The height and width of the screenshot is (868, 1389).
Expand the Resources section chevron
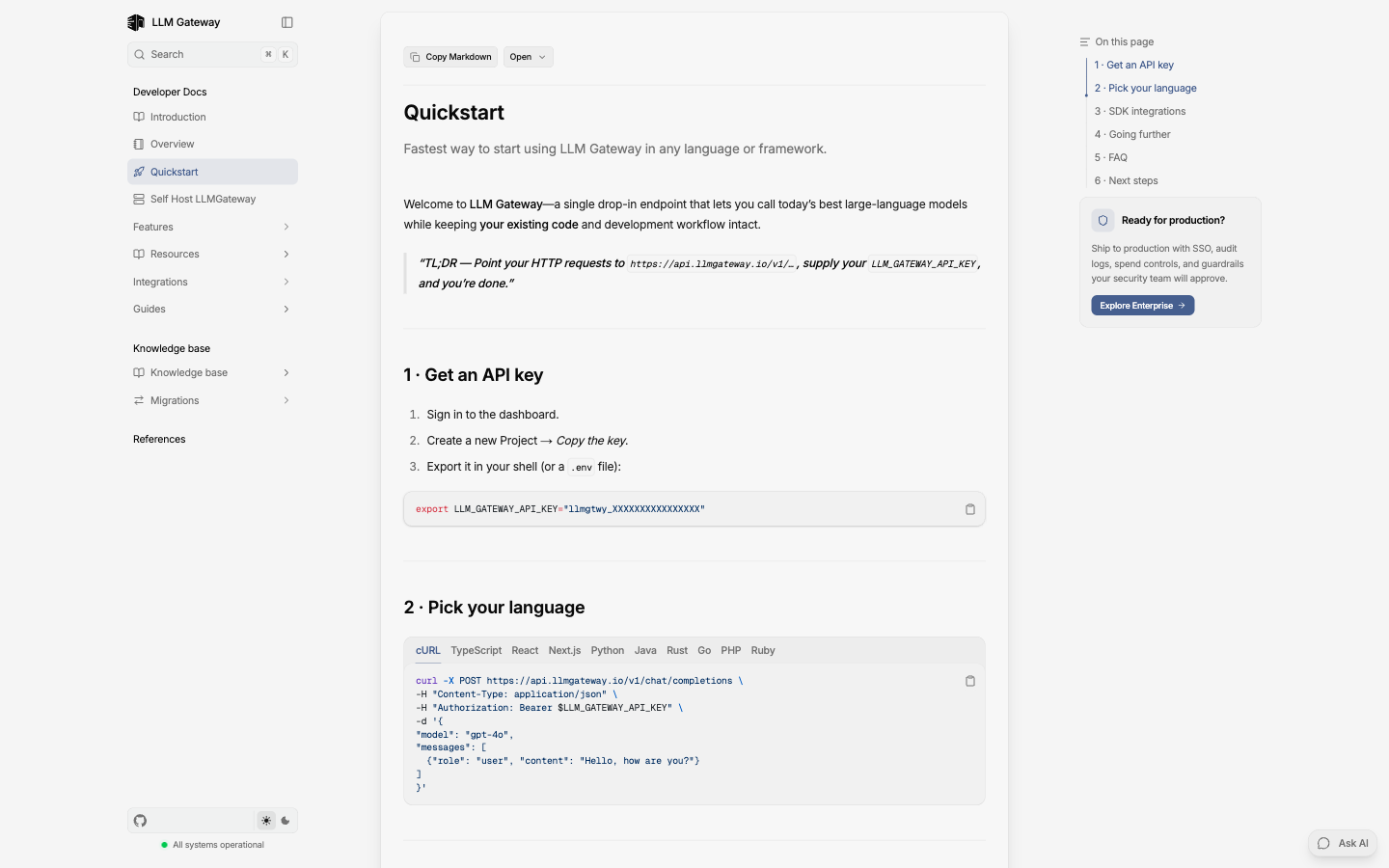(x=286, y=254)
